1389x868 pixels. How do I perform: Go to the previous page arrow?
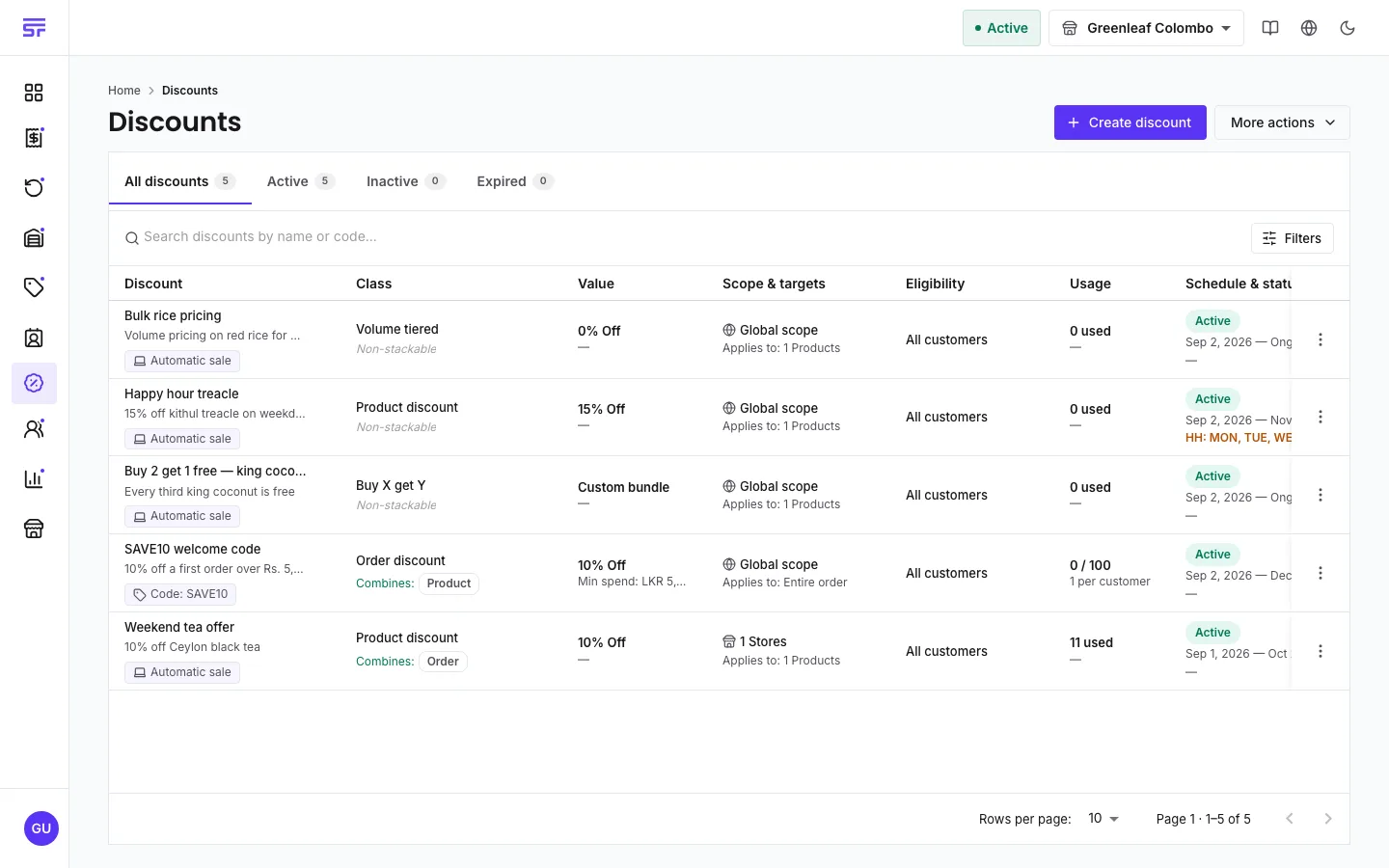tap(1290, 819)
